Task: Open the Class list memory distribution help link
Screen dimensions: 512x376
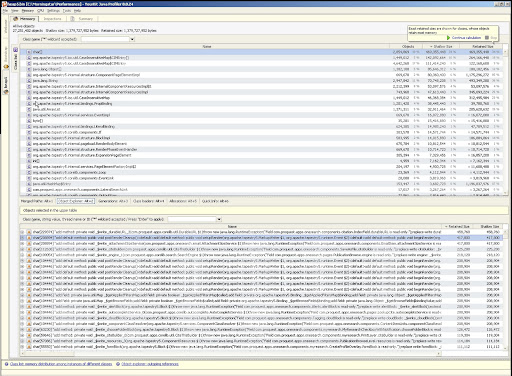Action: pos(61,364)
